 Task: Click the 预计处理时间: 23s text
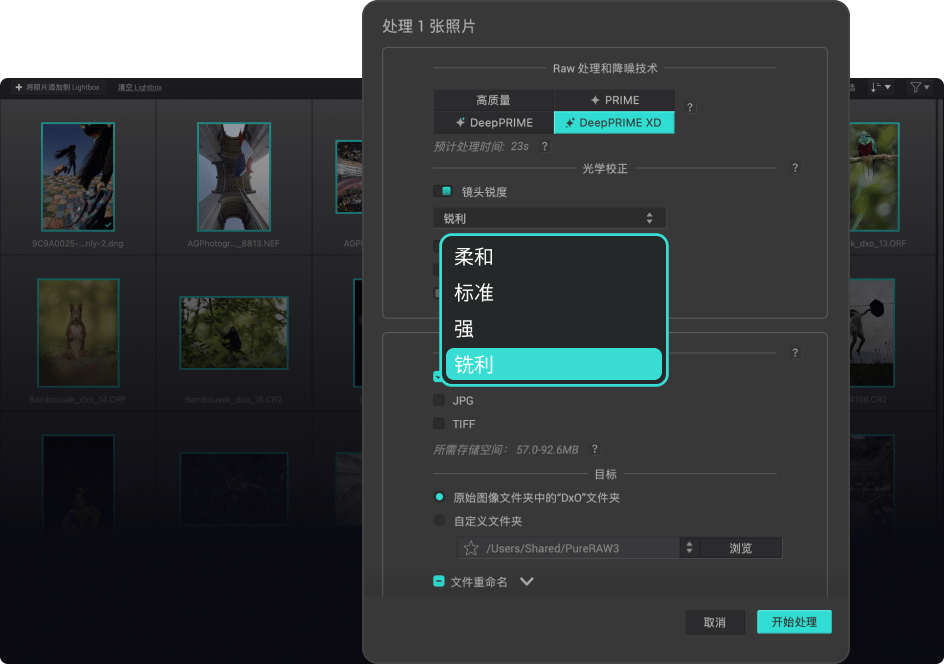pyautogui.click(x=481, y=146)
